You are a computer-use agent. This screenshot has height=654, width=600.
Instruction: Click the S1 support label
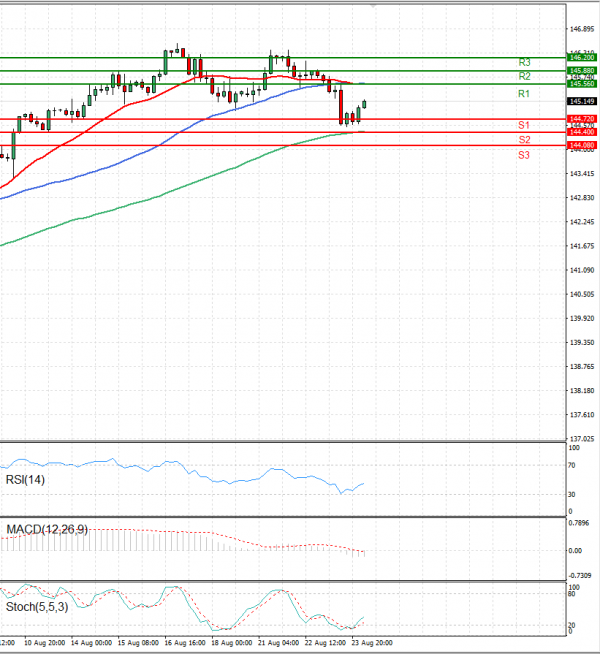click(524, 125)
